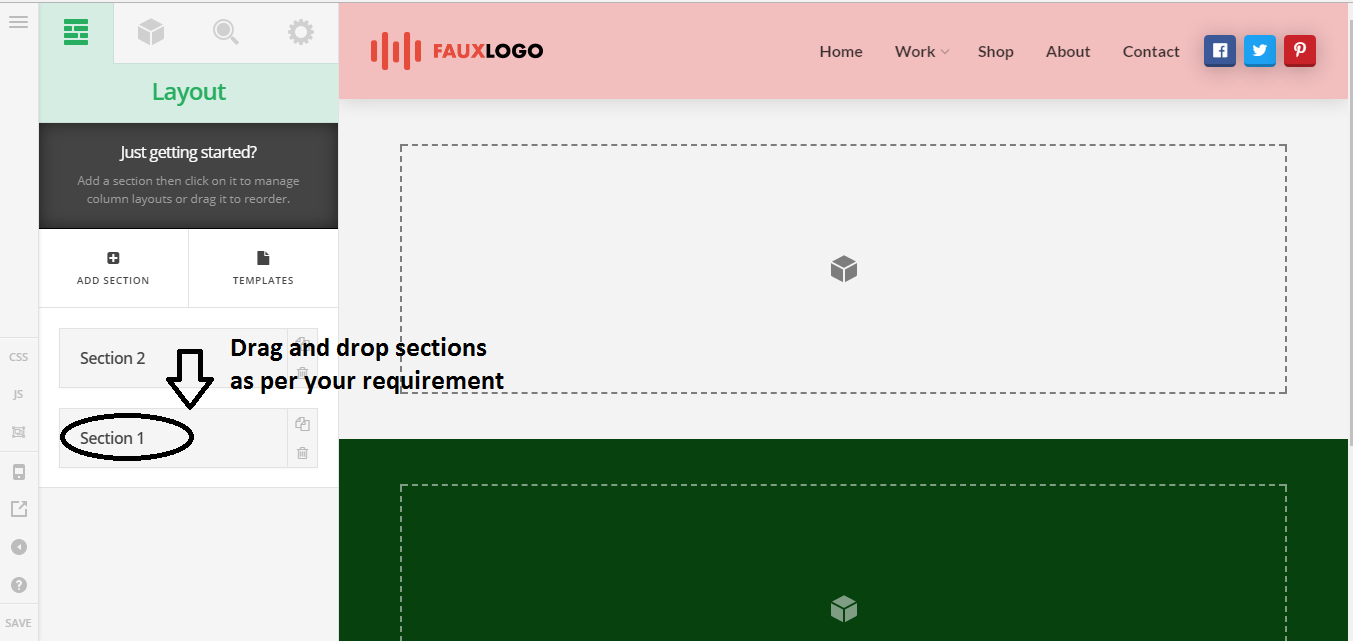Image resolution: width=1353 pixels, height=641 pixels.
Task: Click the Facebook icon in the header
Action: coord(1219,51)
